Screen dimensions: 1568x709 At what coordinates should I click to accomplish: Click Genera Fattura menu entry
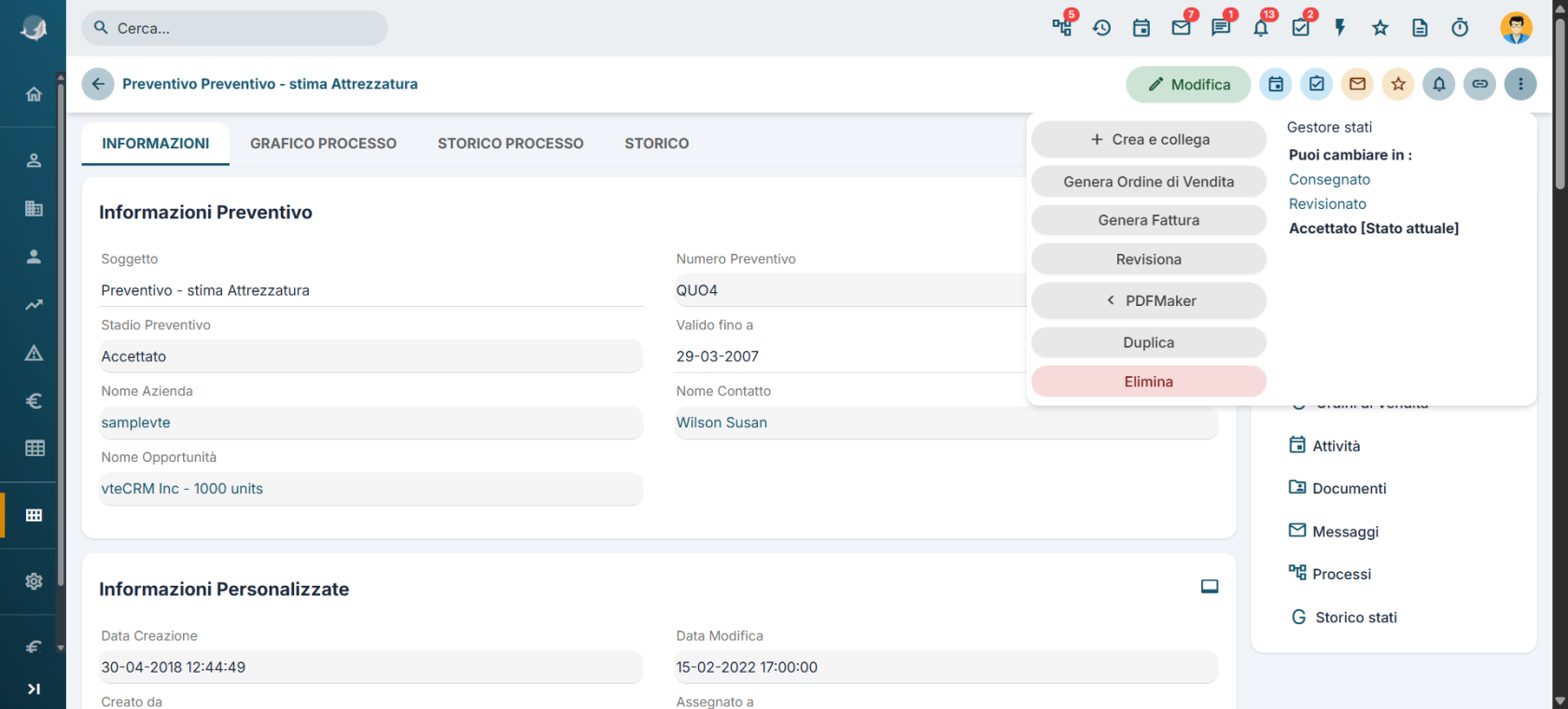pyautogui.click(x=1149, y=220)
